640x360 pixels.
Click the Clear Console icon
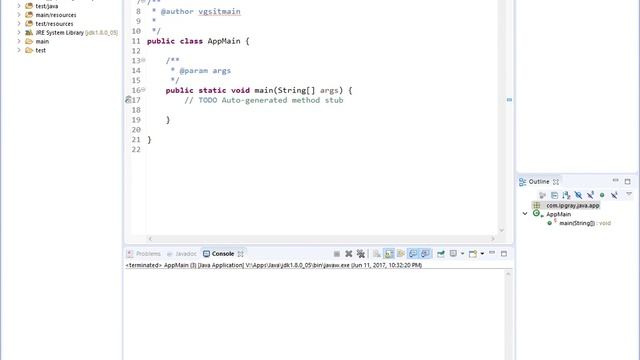tap(377, 254)
